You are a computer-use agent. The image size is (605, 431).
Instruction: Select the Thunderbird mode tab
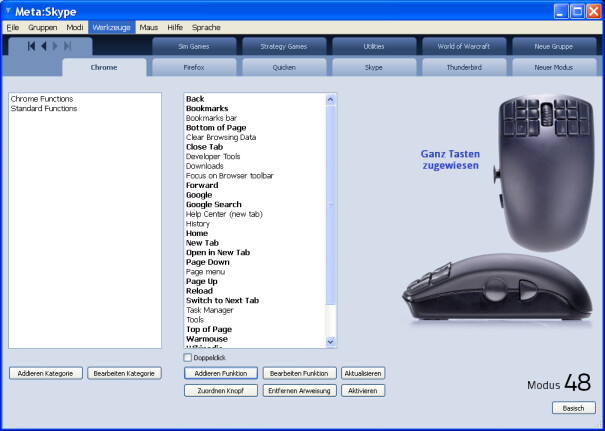[x=464, y=67]
